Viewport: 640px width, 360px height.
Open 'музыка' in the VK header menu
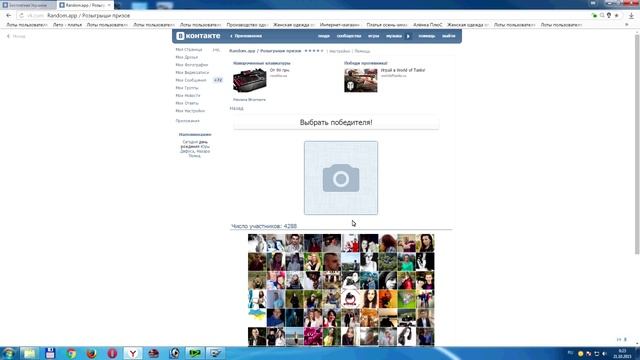(x=394, y=36)
